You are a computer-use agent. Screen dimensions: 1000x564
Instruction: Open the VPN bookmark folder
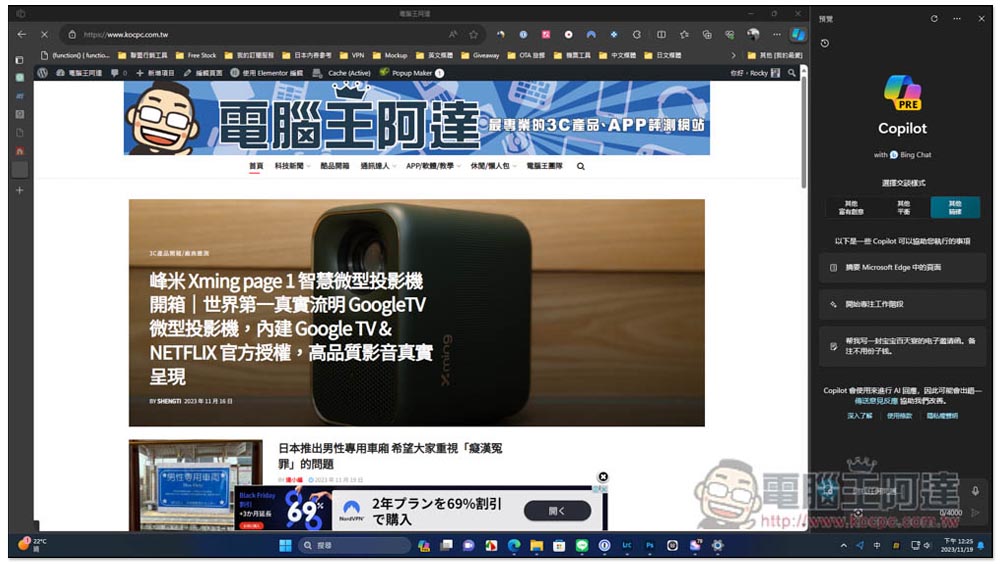click(x=352, y=56)
